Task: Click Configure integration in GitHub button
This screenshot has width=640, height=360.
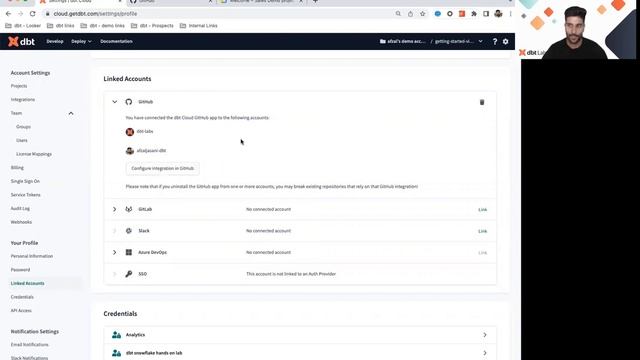Action: 162,168
